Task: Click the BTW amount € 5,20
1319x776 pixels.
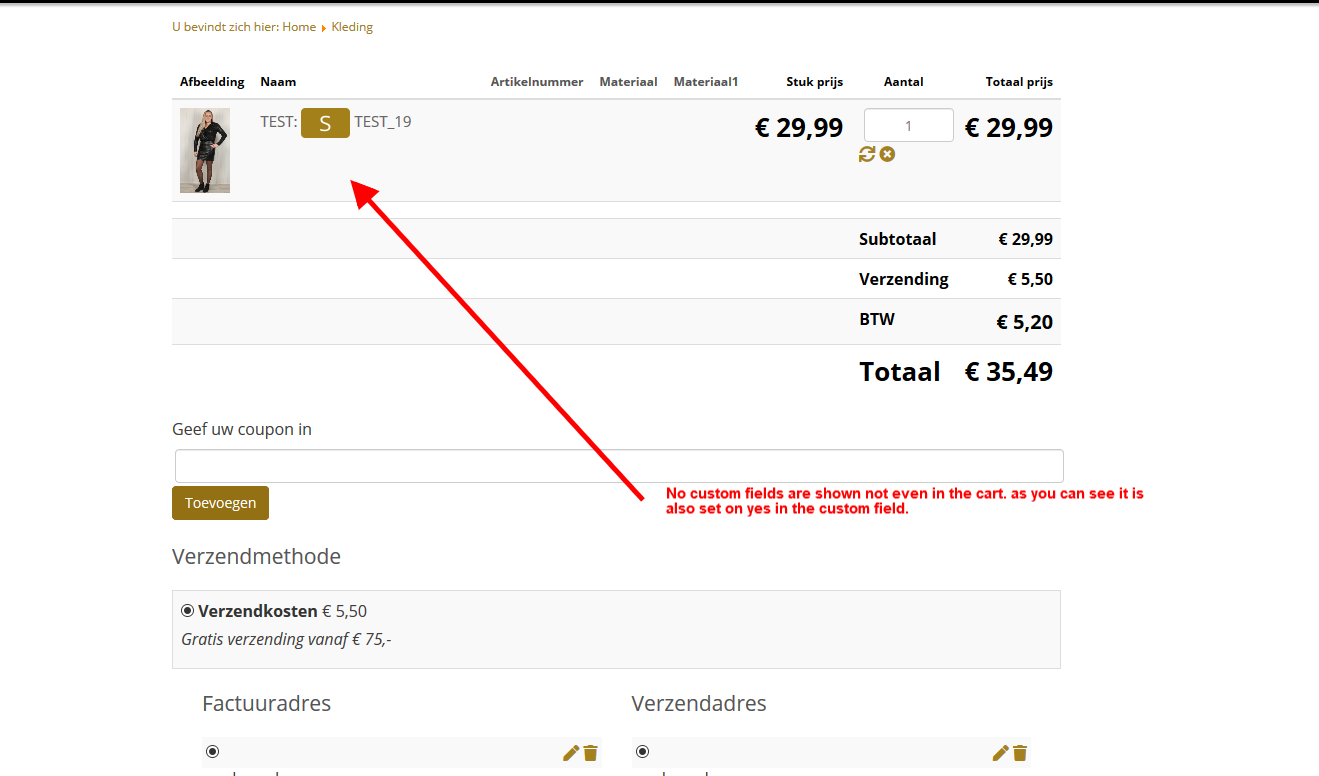Action: click(x=1025, y=322)
